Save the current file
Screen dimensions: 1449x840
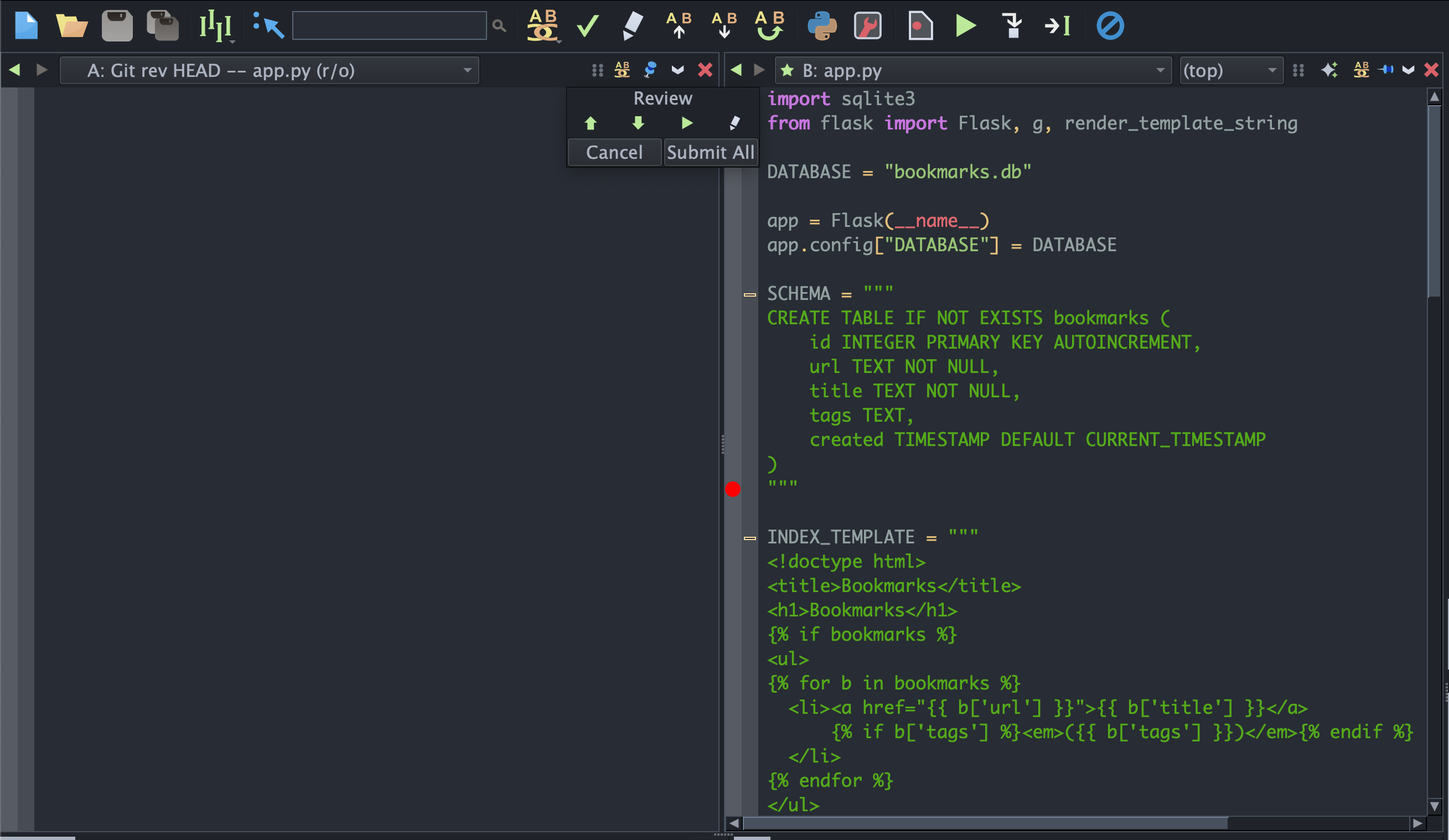(117, 26)
